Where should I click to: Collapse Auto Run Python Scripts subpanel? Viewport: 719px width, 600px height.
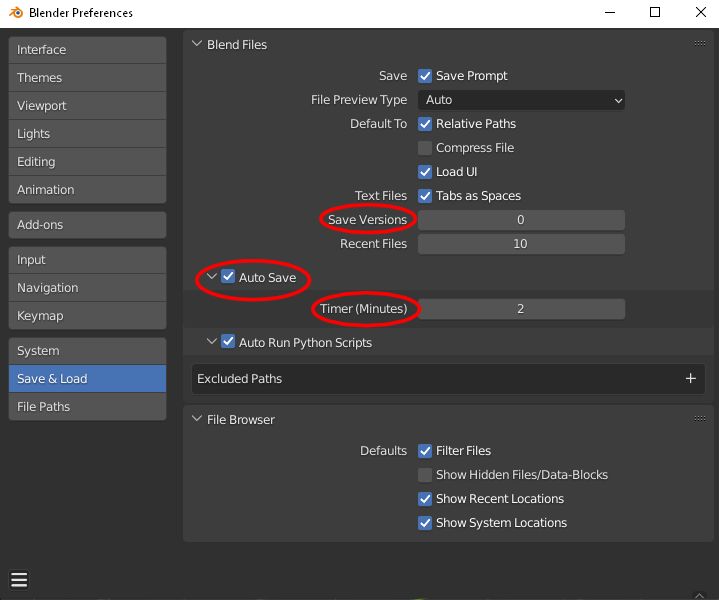pos(211,342)
